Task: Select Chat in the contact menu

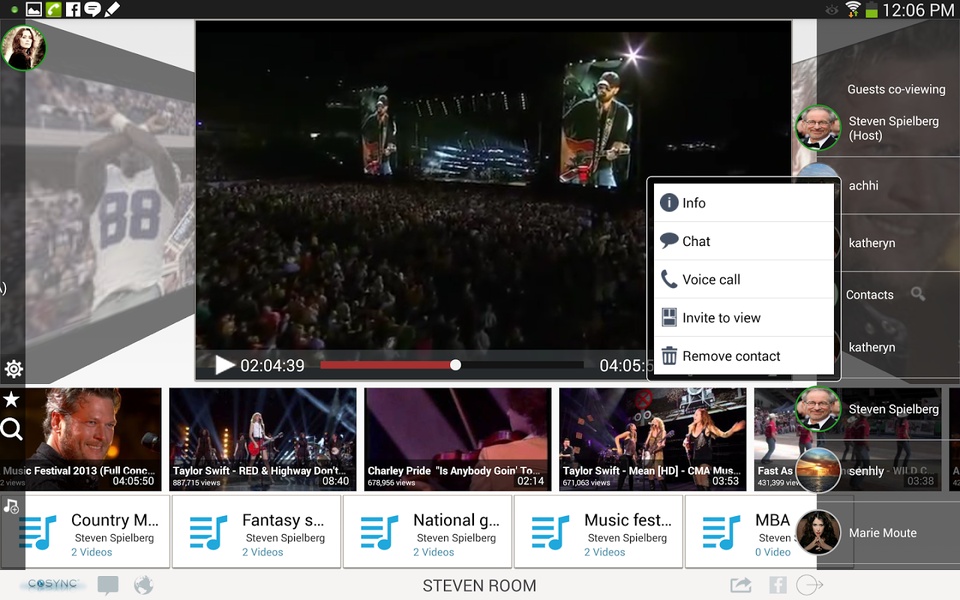Action: pos(744,241)
